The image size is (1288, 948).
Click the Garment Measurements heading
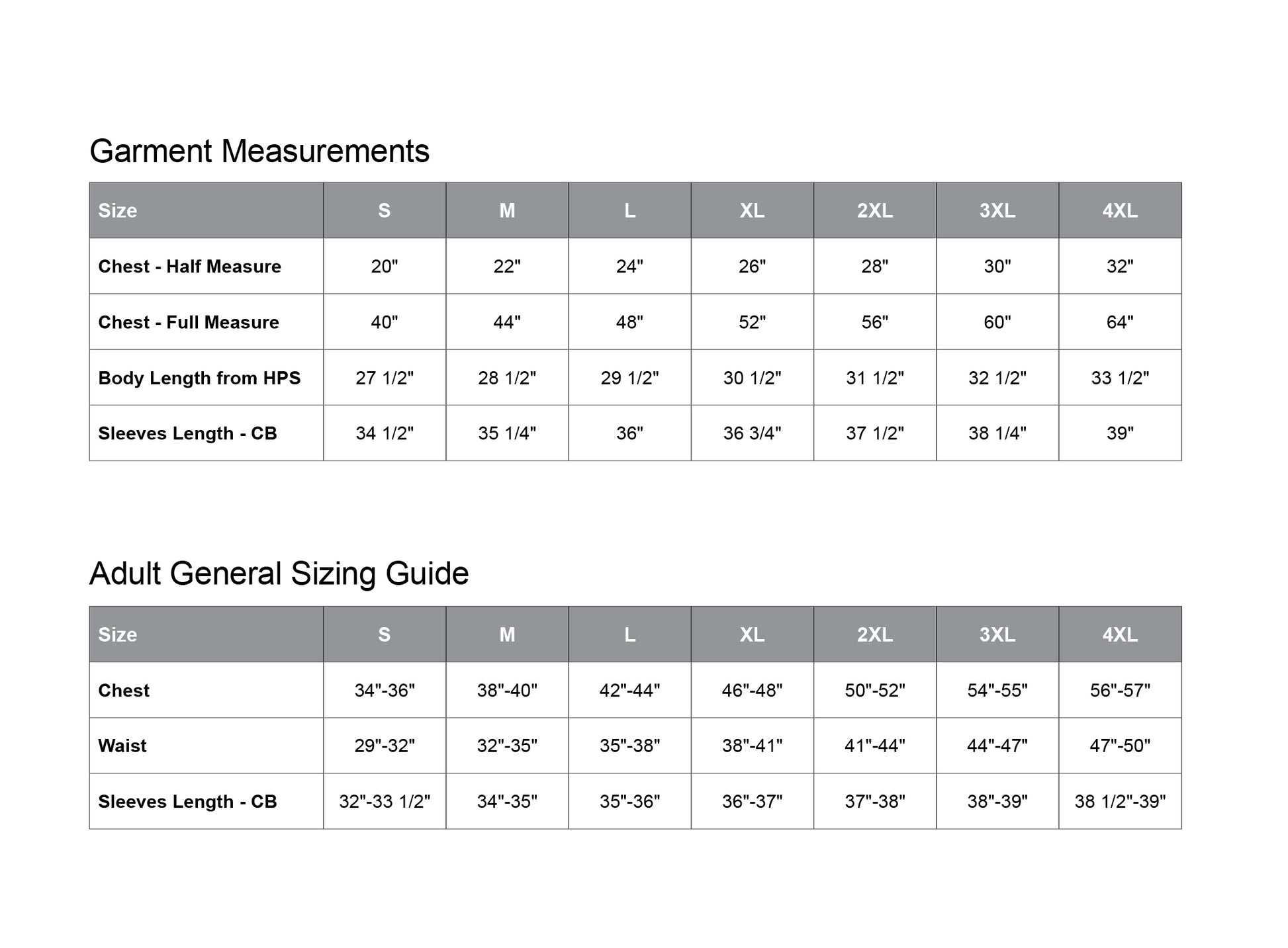[x=259, y=151]
